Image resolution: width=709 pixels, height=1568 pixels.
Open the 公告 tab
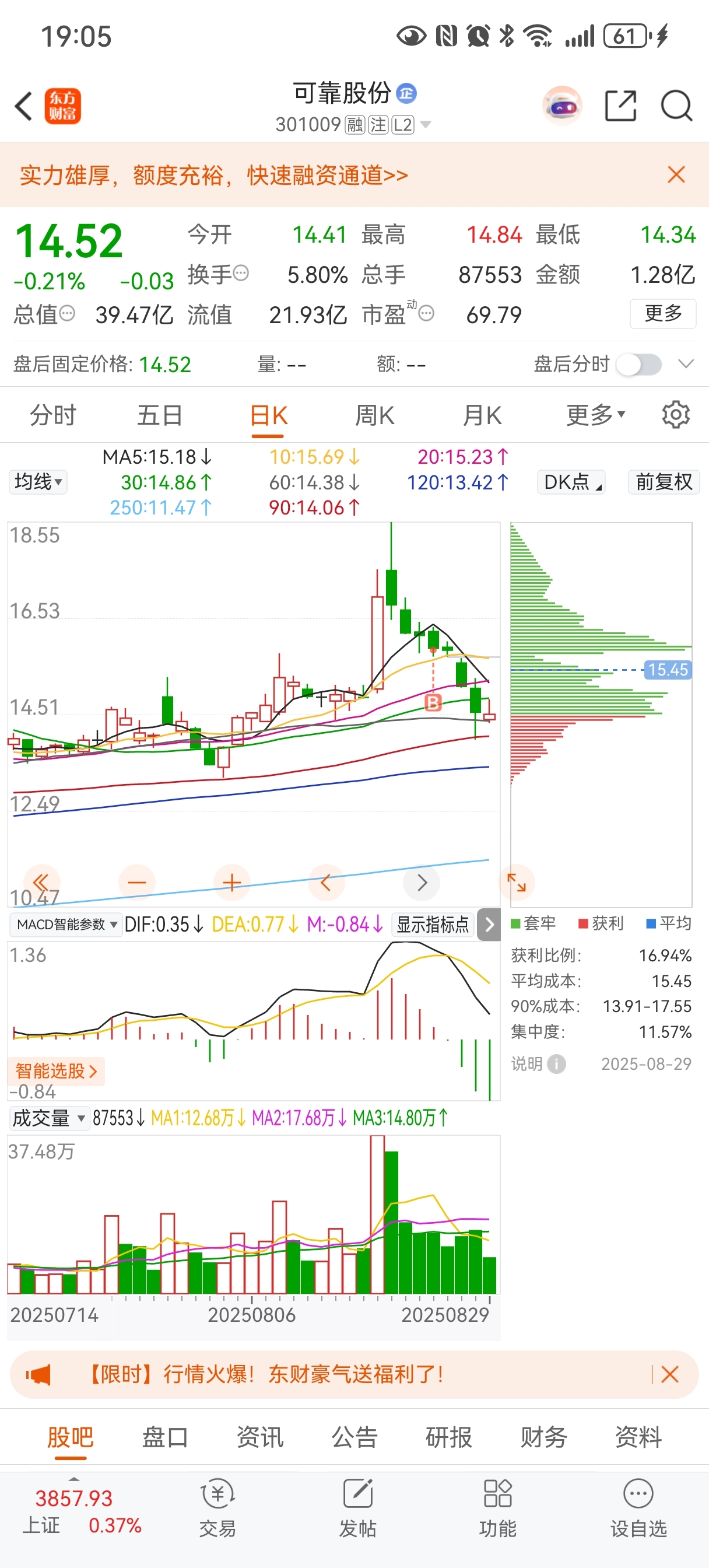354,1437
